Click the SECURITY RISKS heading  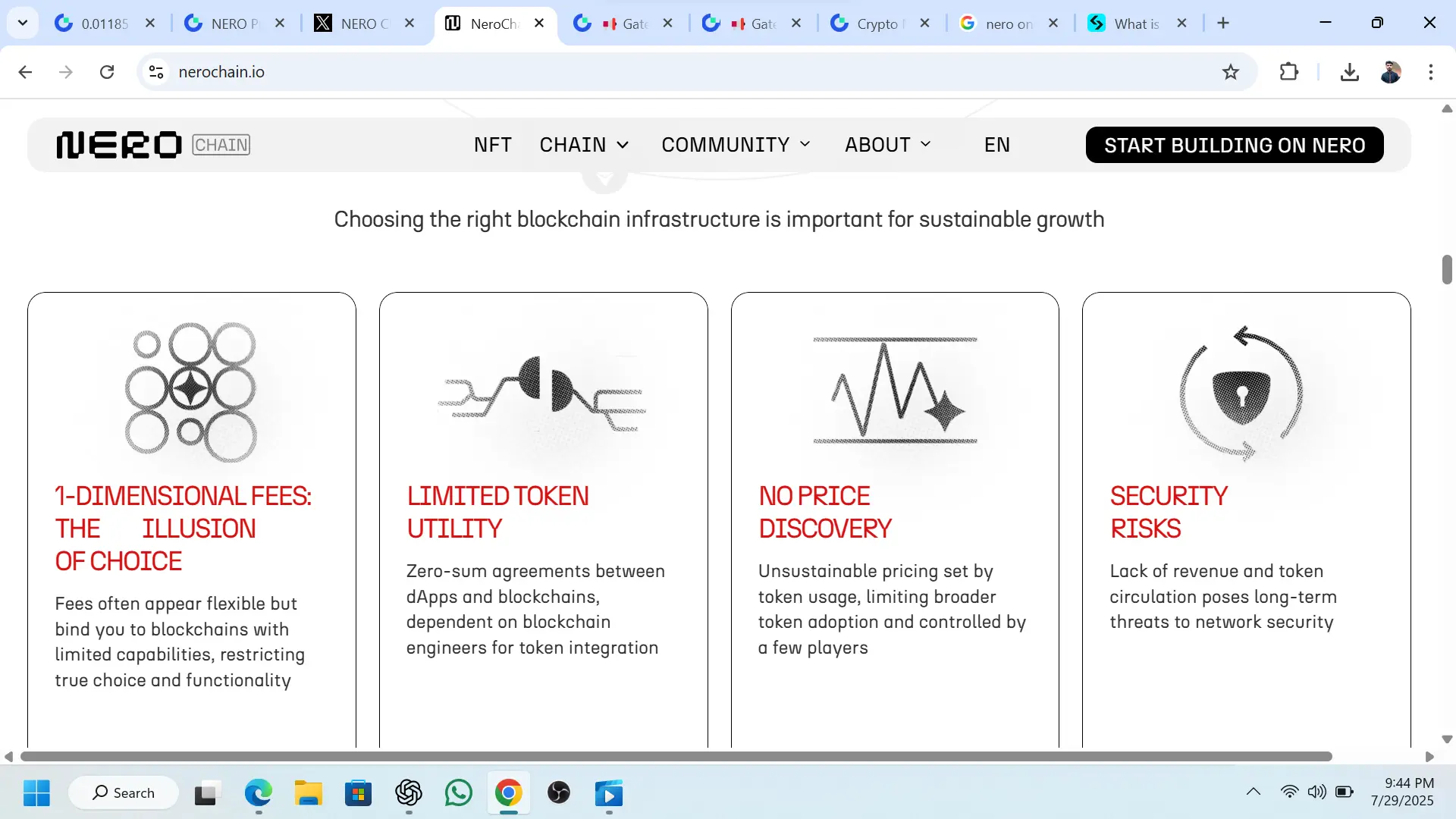click(x=1169, y=512)
